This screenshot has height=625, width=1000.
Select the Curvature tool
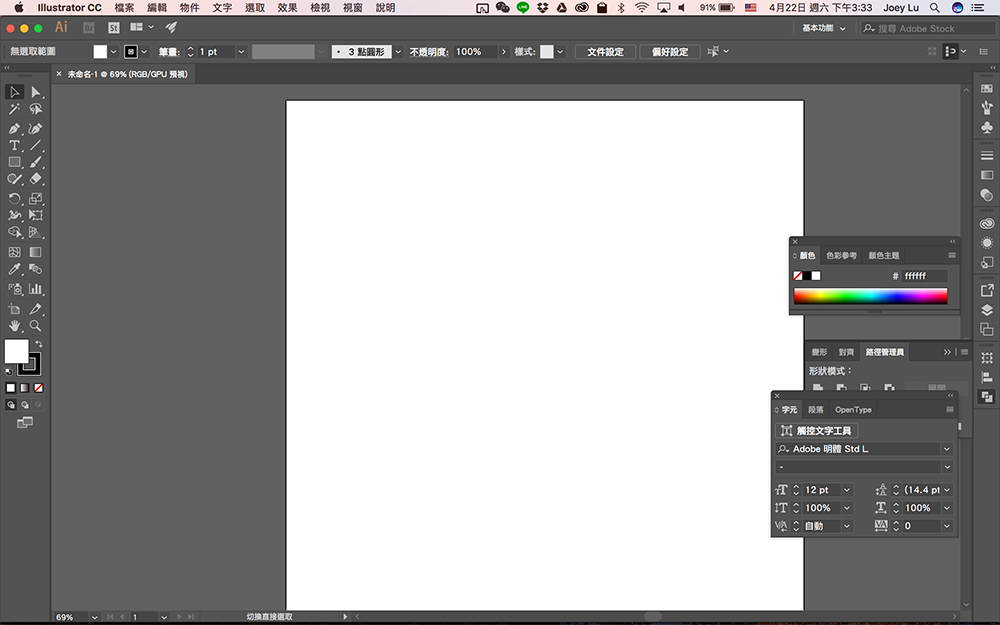pyautogui.click(x=36, y=129)
